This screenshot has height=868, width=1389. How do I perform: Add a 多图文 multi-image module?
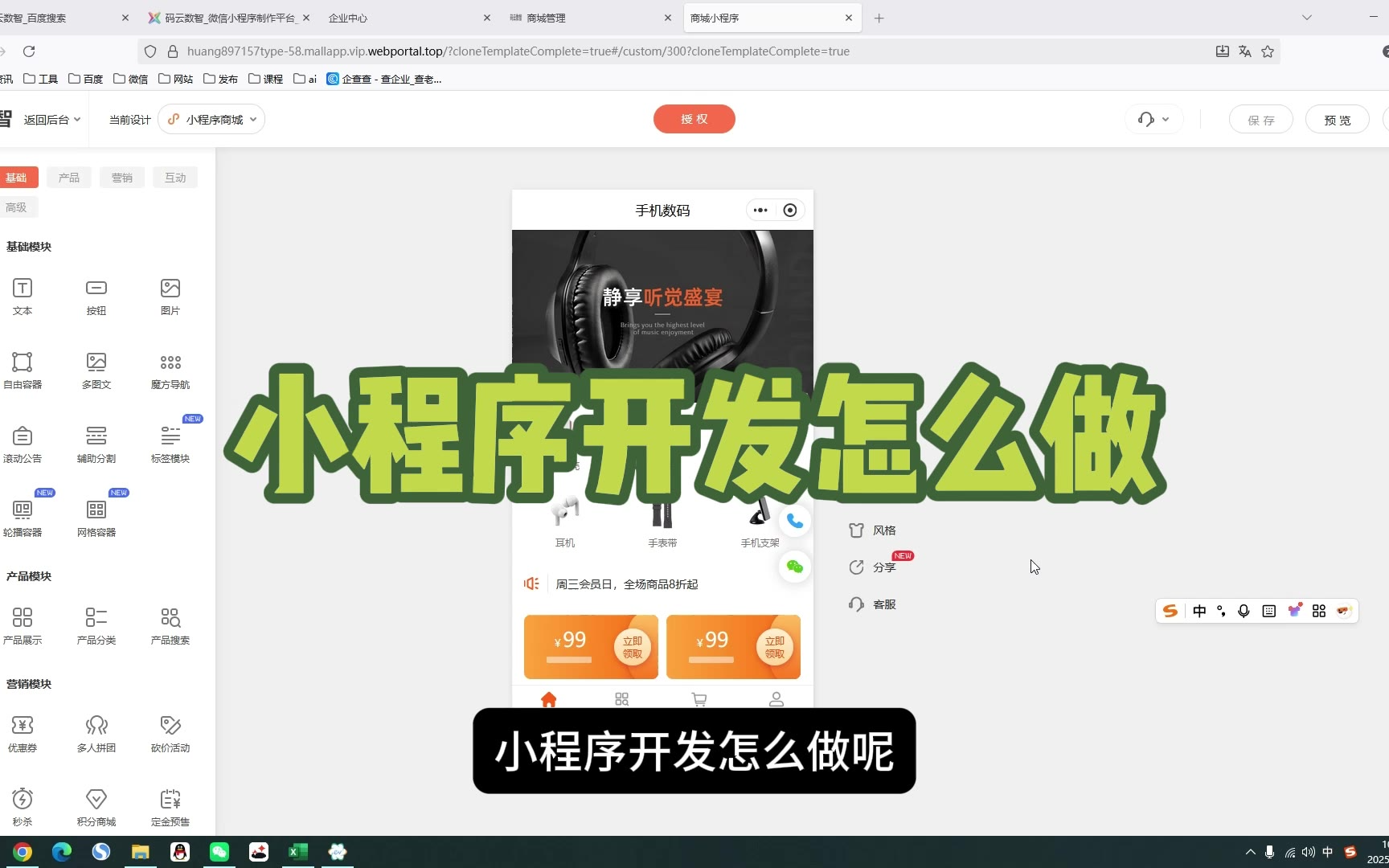coord(96,370)
